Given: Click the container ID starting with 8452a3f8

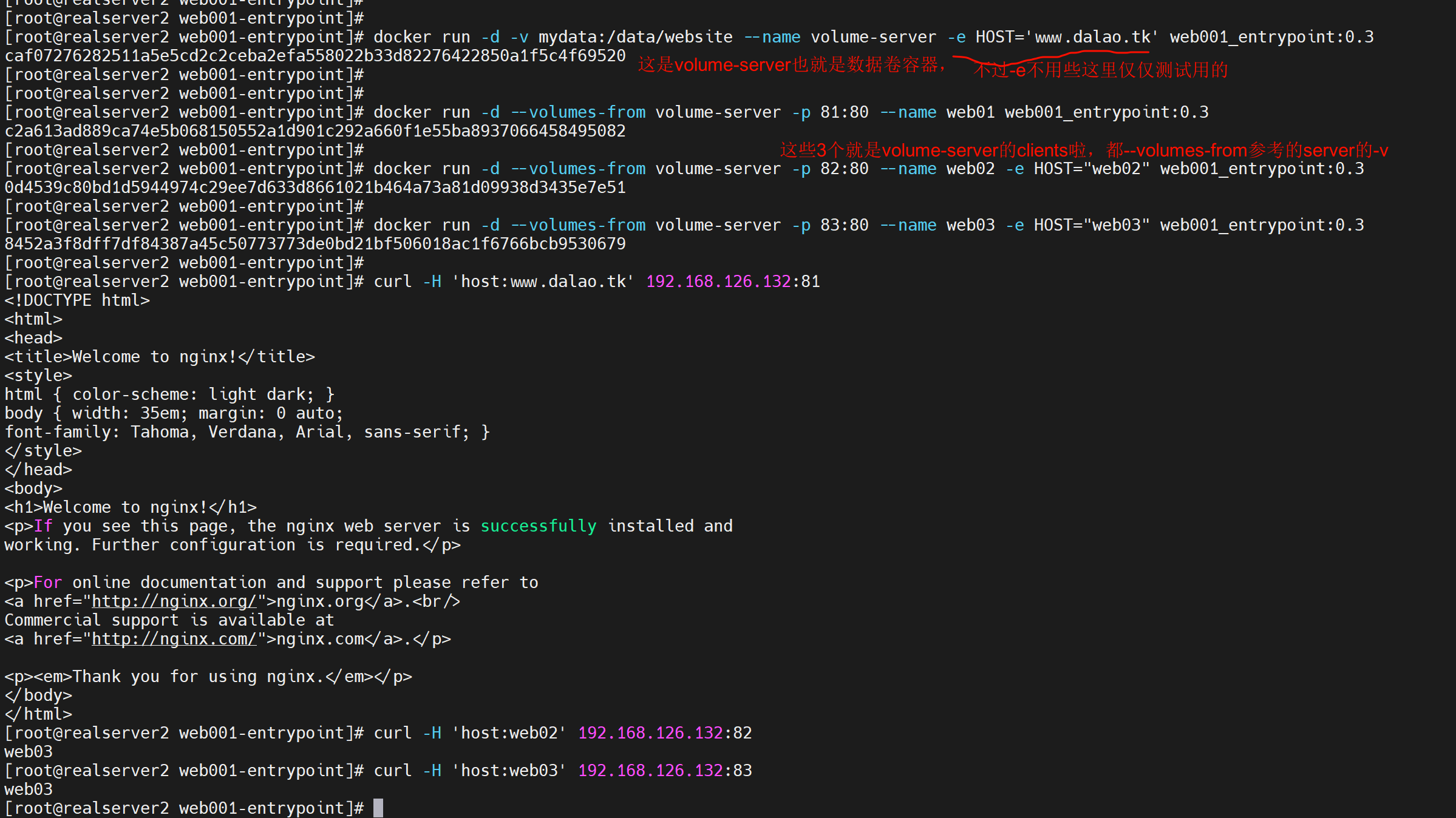Looking at the screenshot, I should [315, 244].
